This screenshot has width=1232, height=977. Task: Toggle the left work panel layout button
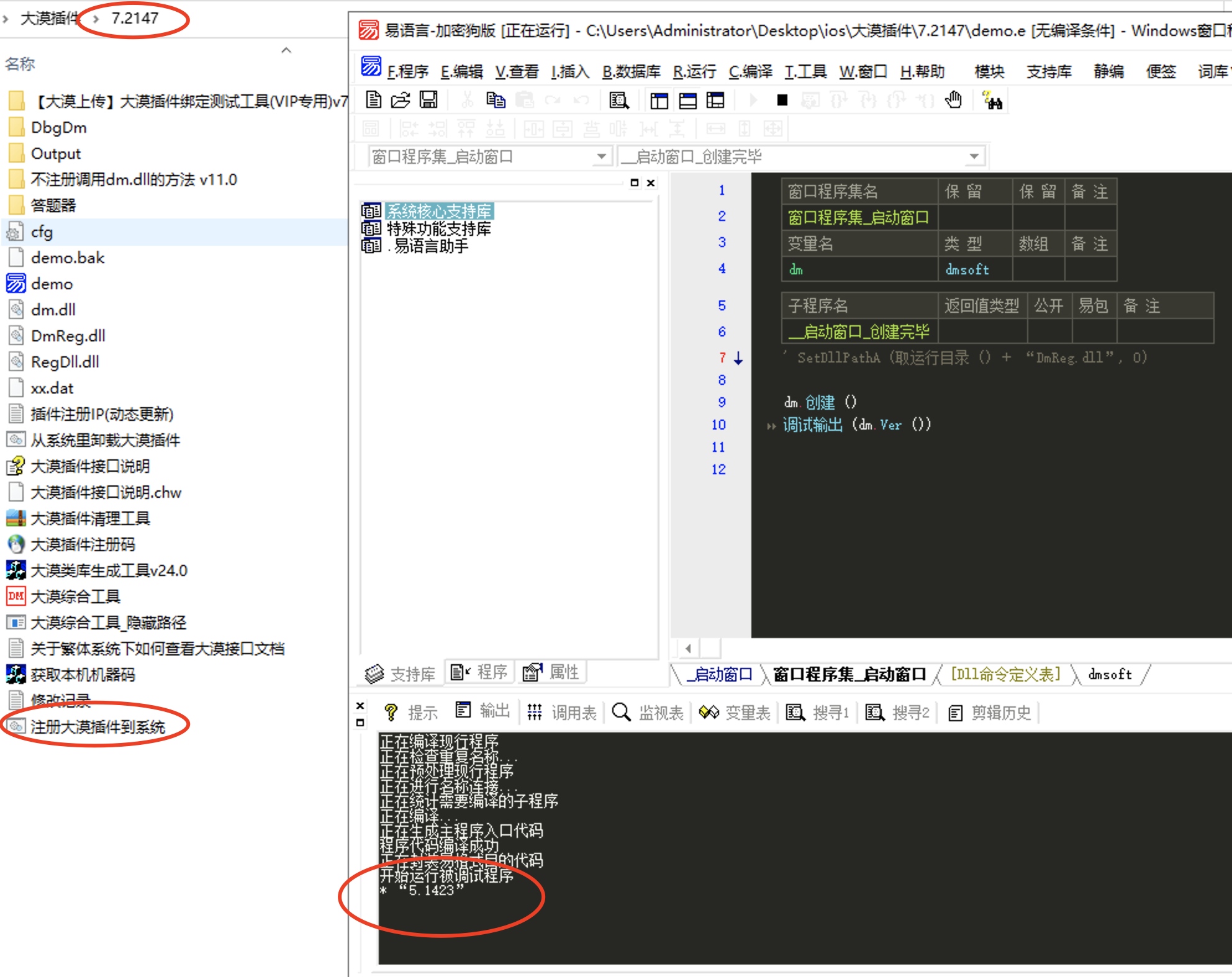659,101
